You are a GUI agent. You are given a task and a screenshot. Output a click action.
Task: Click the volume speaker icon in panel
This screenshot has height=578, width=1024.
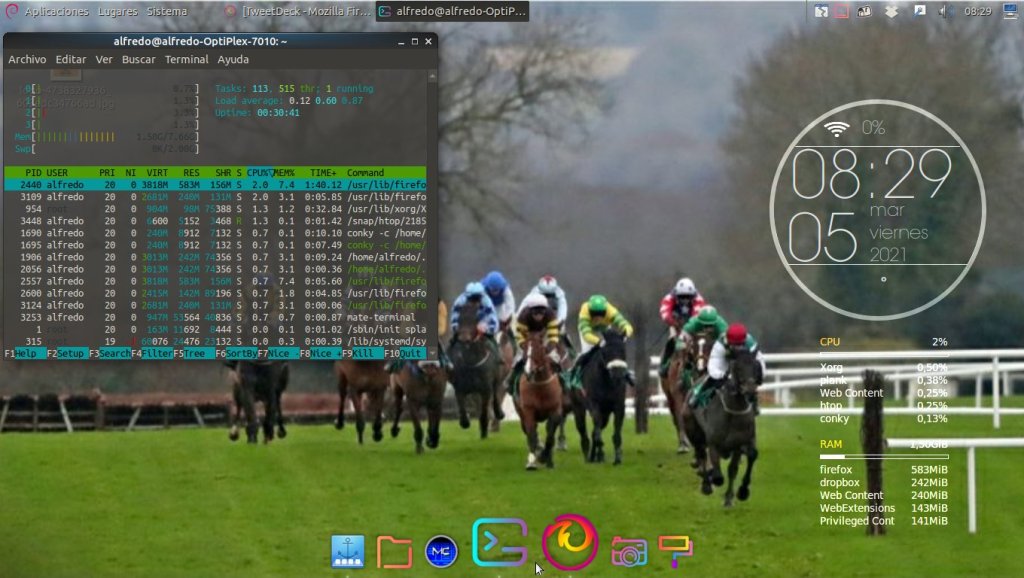(945, 12)
